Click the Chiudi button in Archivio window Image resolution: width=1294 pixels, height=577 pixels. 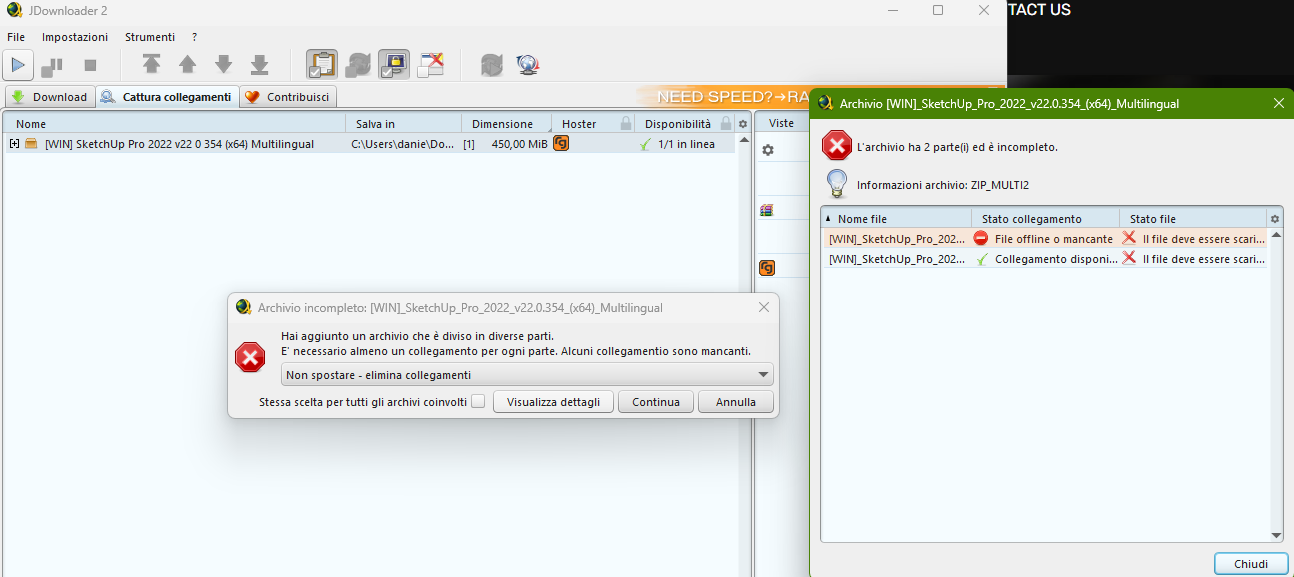[x=1251, y=564]
